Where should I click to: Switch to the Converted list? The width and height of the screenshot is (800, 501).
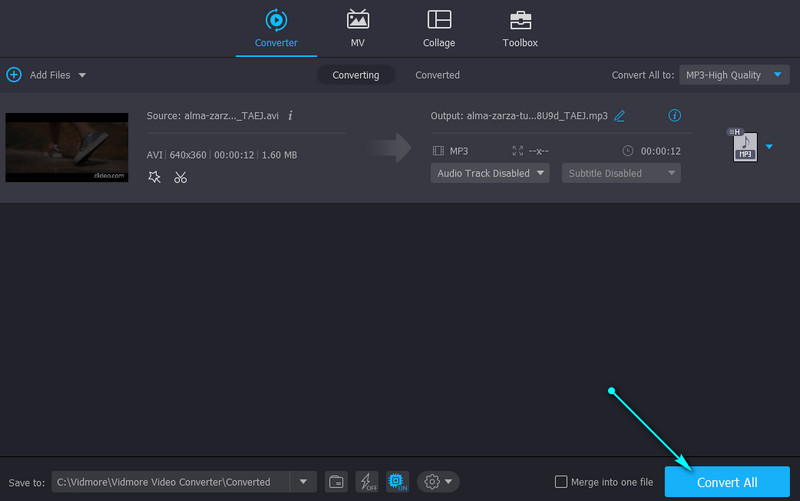tap(437, 75)
